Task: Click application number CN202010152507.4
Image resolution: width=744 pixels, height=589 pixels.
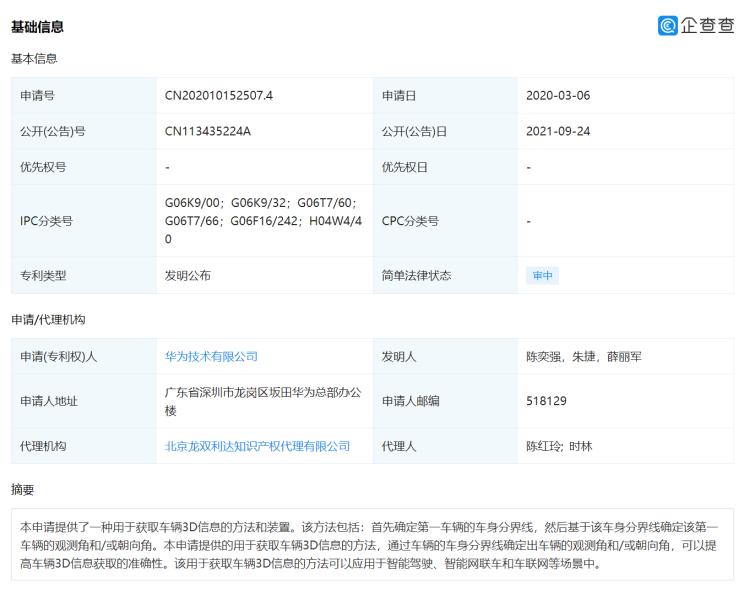Action: (x=219, y=96)
